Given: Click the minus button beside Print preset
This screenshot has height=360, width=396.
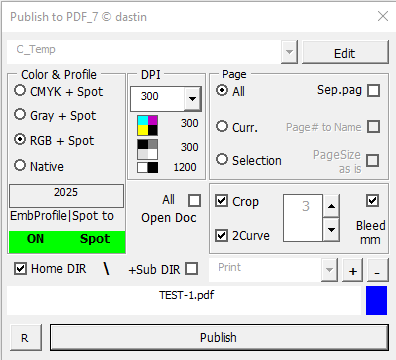Looking at the screenshot, I should (378, 270).
